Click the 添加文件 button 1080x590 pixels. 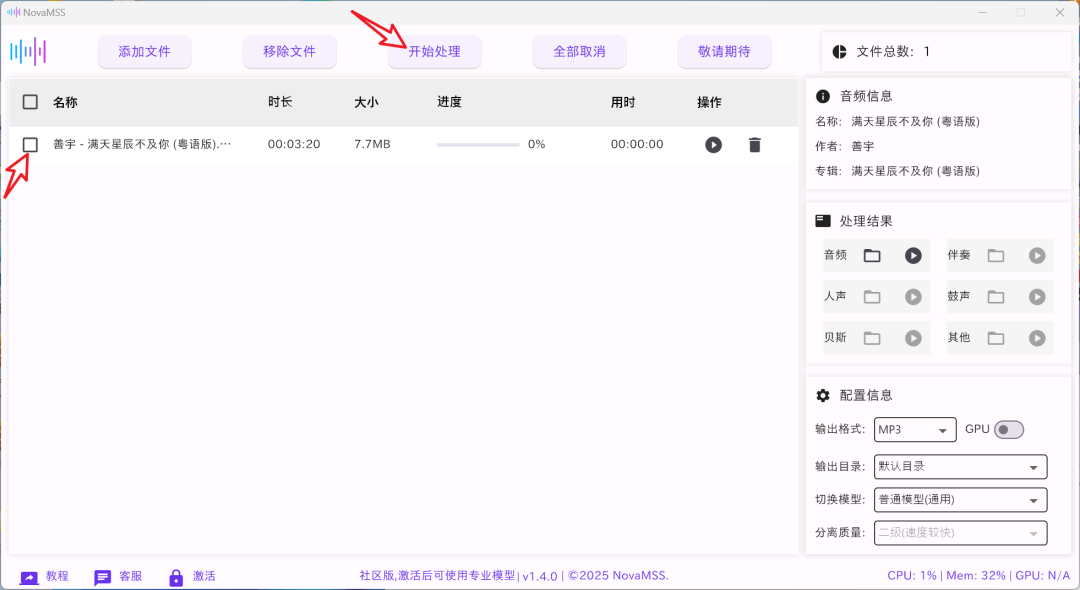click(145, 52)
